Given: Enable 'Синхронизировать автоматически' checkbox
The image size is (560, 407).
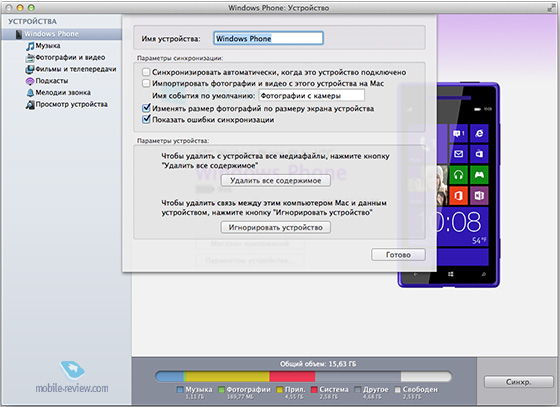Looking at the screenshot, I should click(146, 72).
